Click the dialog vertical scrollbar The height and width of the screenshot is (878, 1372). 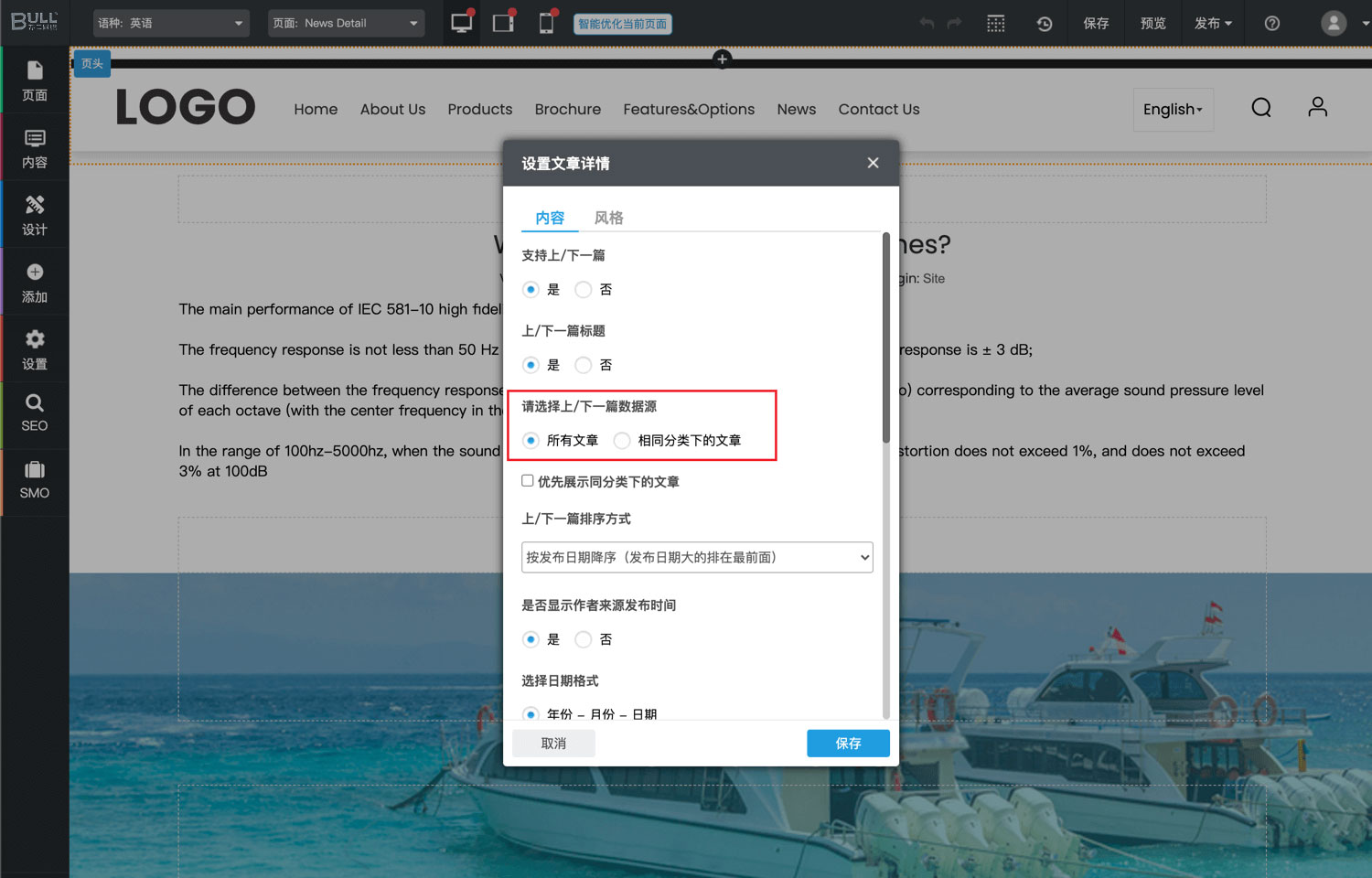click(x=885, y=338)
